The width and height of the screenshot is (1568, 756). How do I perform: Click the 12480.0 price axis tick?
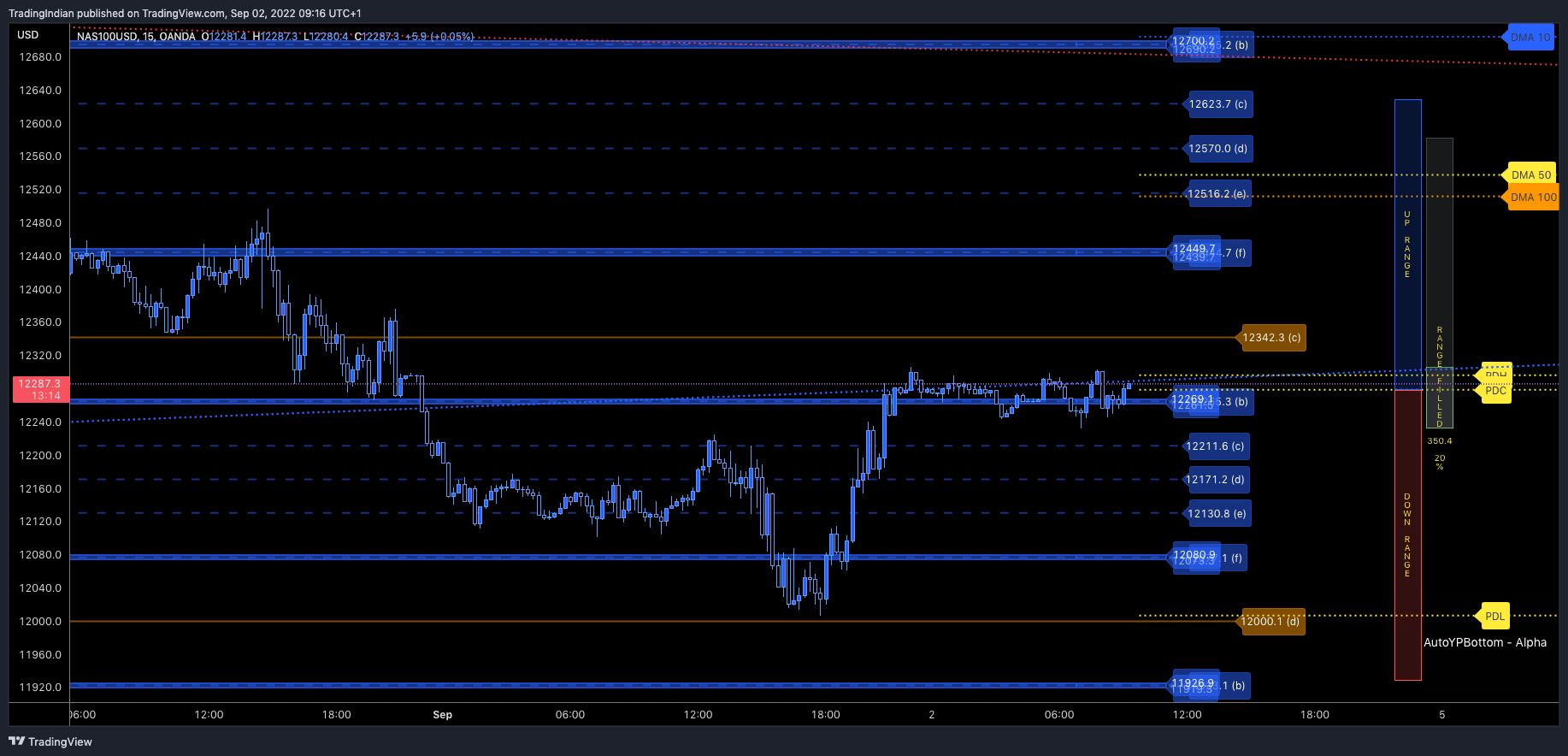tap(40, 223)
